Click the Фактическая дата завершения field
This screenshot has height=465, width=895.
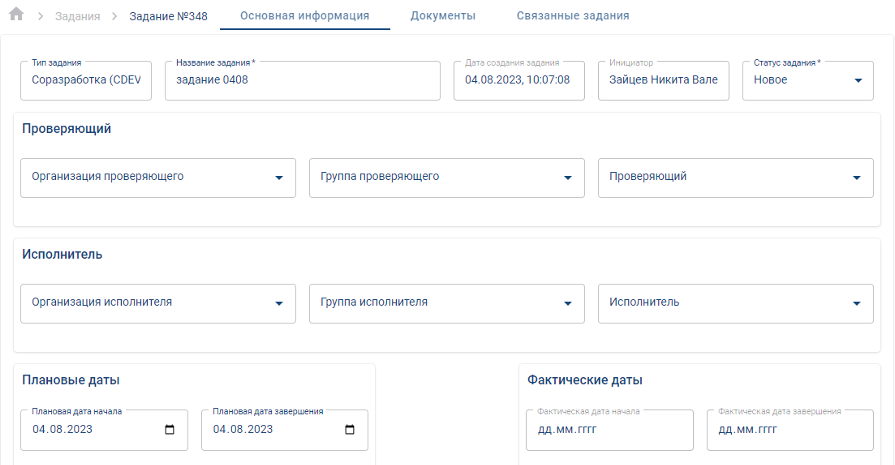[789, 430]
